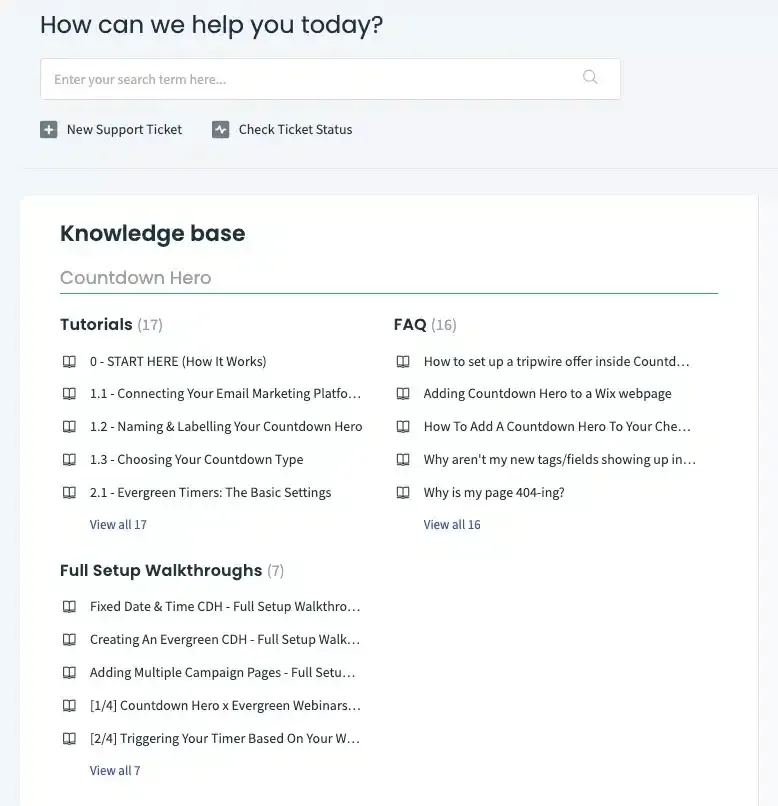
Task: Open Full Setup Walkthroughs folder heading
Action: (161, 571)
